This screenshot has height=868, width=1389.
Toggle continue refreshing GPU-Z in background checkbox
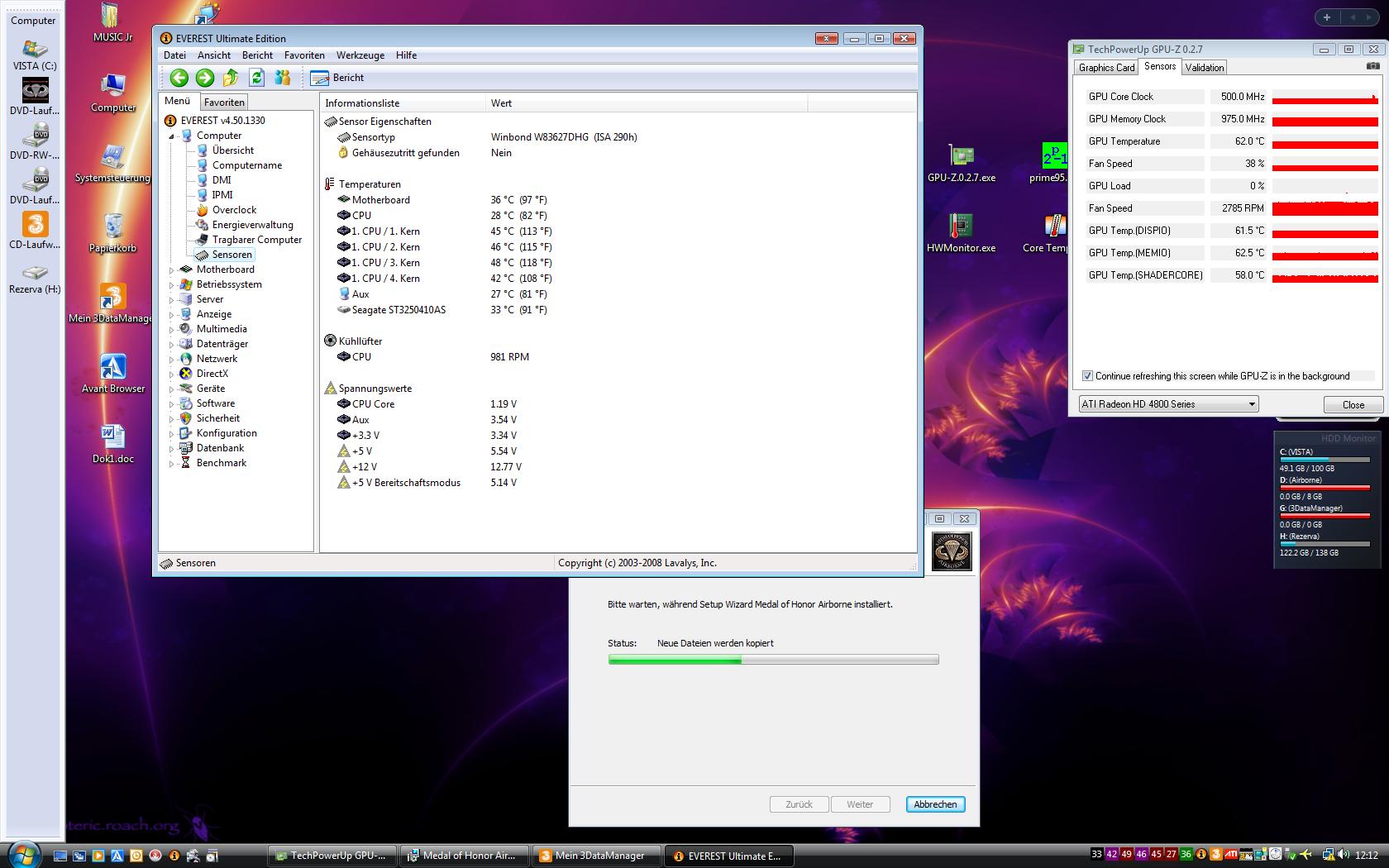pos(1087,376)
